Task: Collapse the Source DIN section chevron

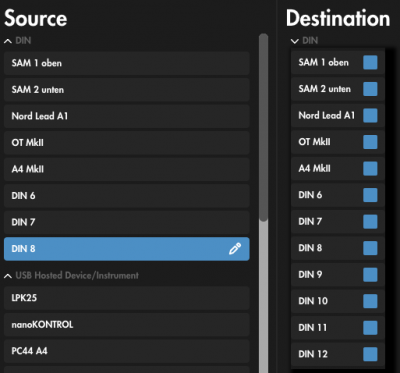Action: pos(8,41)
